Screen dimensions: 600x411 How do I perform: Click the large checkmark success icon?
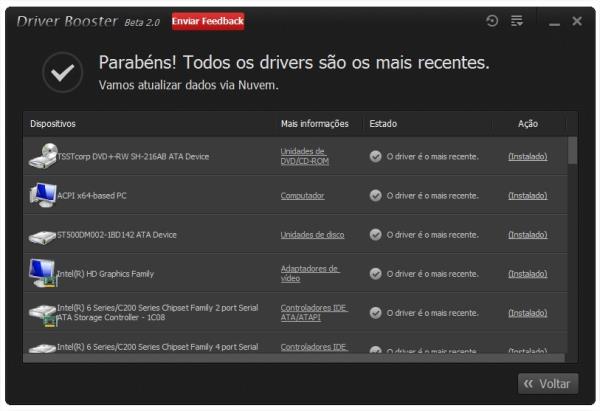point(63,72)
